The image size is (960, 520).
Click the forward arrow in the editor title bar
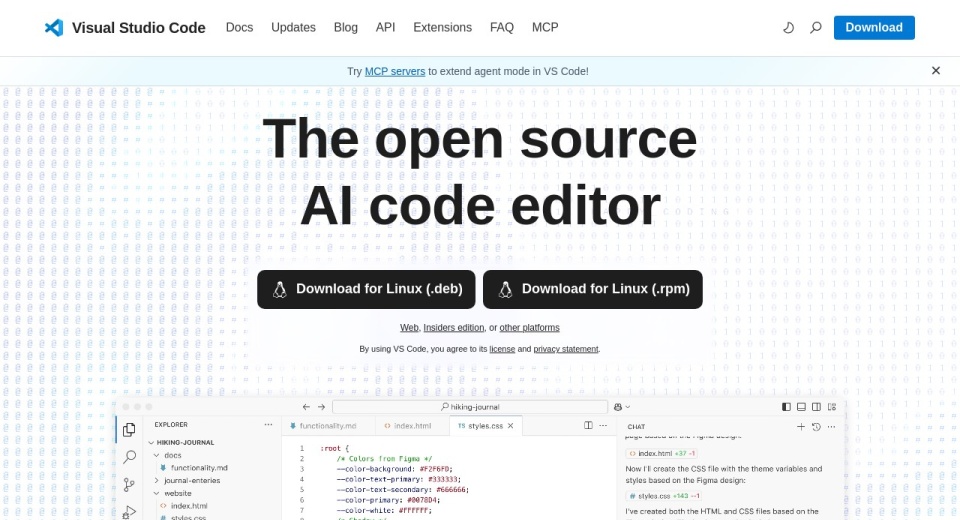[321, 407]
